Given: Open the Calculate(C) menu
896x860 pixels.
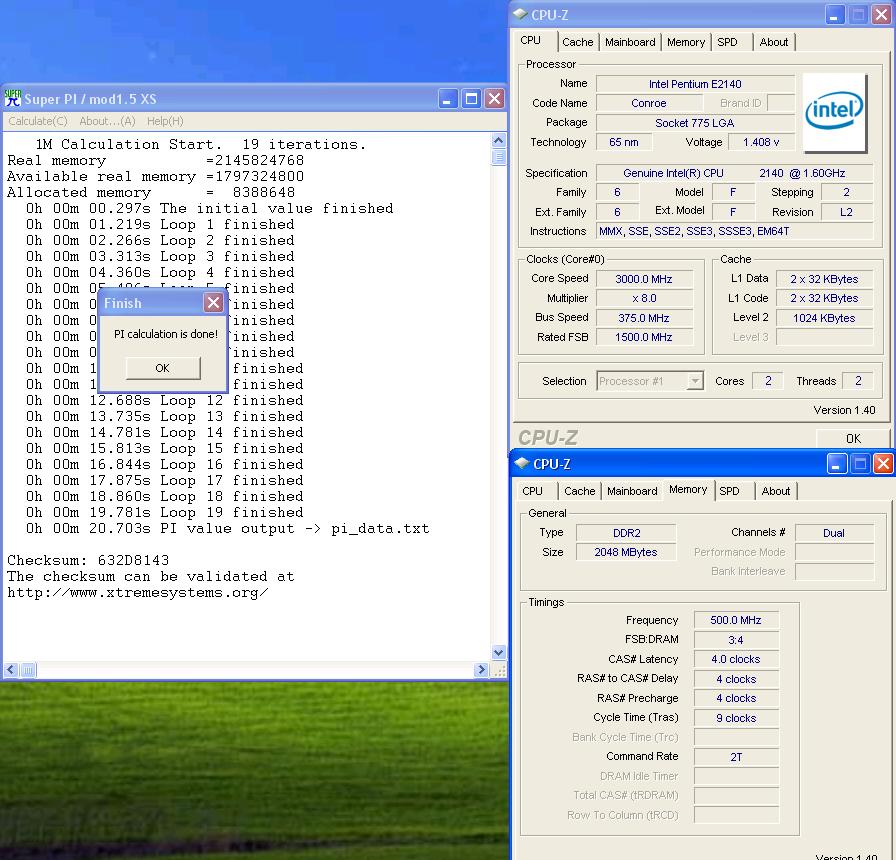Looking at the screenshot, I should (x=38, y=121).
